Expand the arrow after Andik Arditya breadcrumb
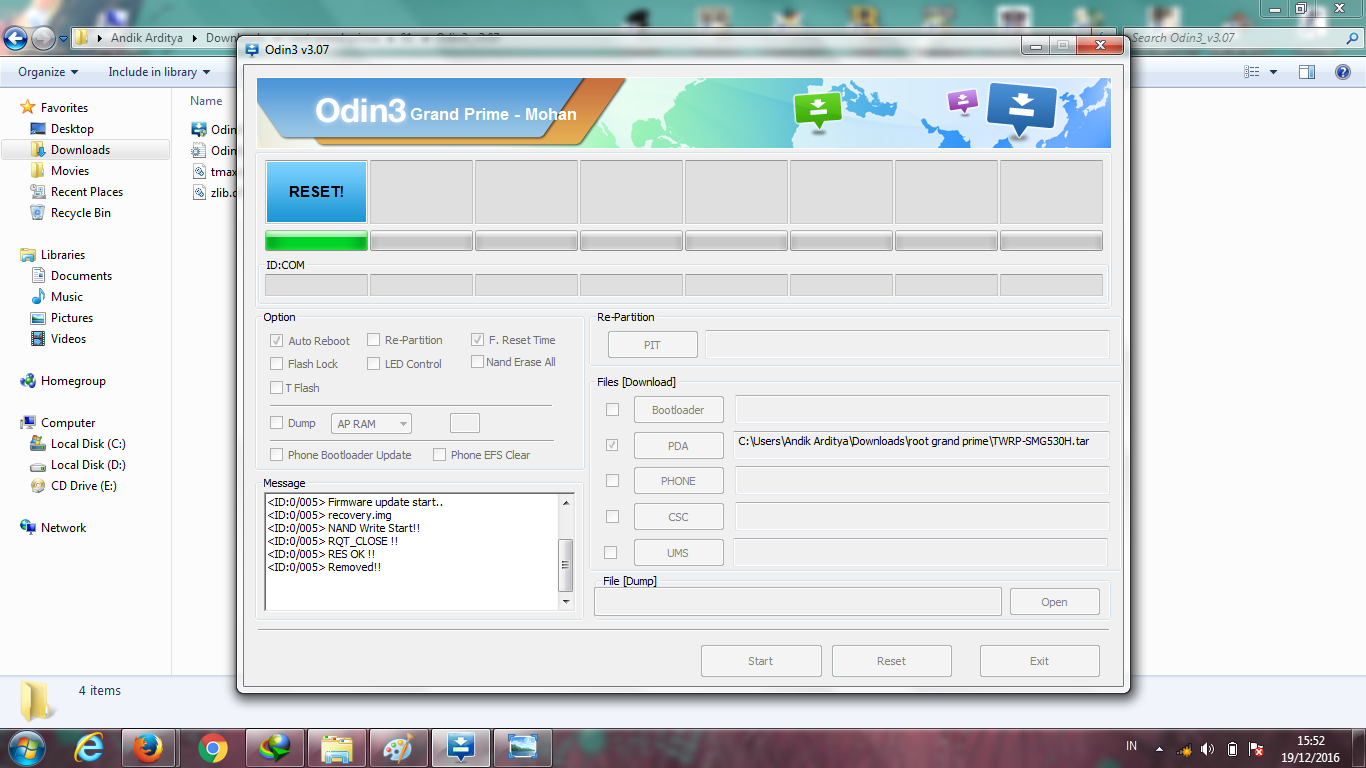The width and height of the screenshot is (1366, 768). [x=195, y=38]
